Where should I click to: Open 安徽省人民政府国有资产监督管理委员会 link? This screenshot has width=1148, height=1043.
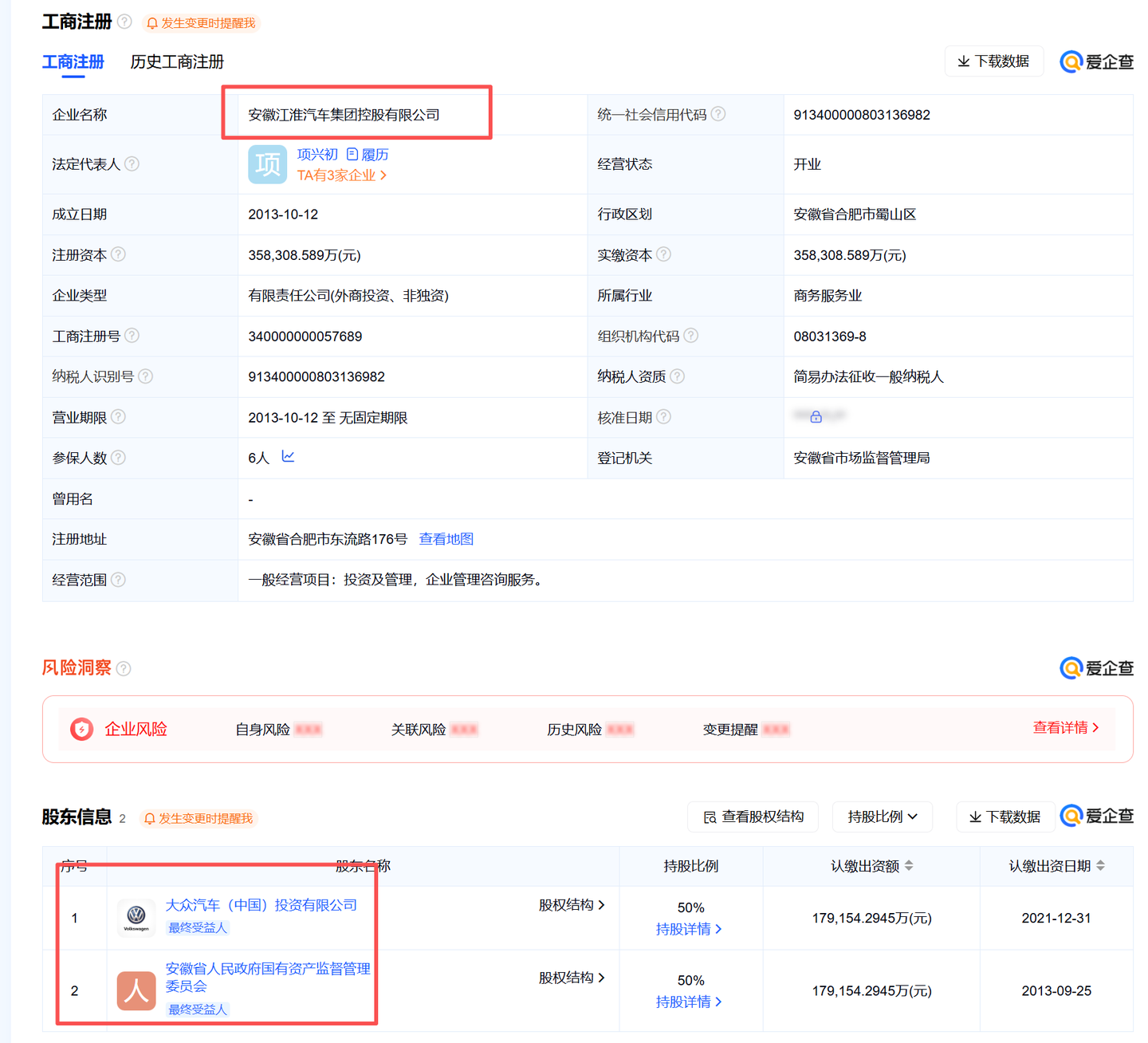click(x=268, y=978)
